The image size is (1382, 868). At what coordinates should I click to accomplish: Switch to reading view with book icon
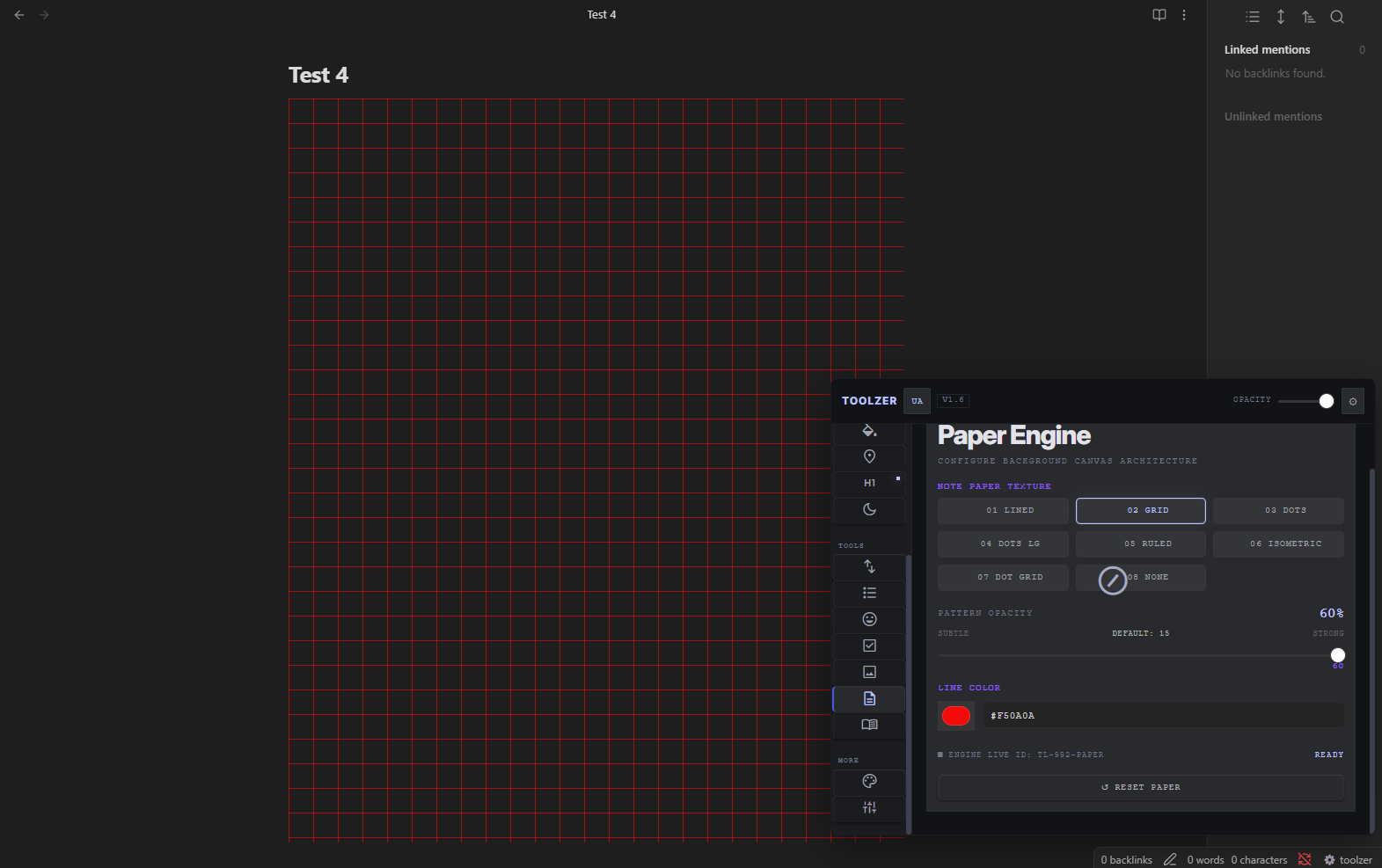click(1159, 15)
